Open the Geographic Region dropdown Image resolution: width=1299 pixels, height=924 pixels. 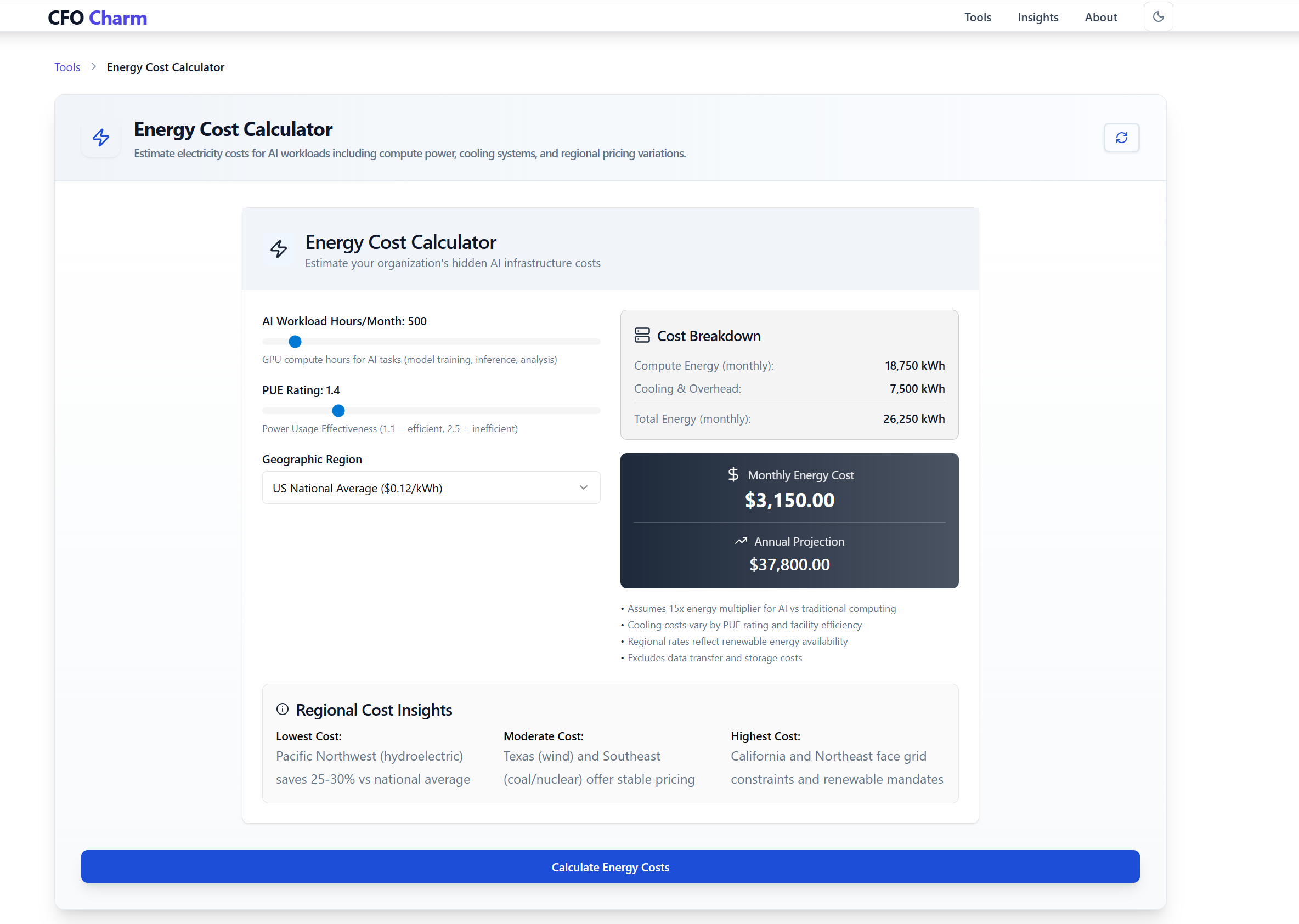430,487
